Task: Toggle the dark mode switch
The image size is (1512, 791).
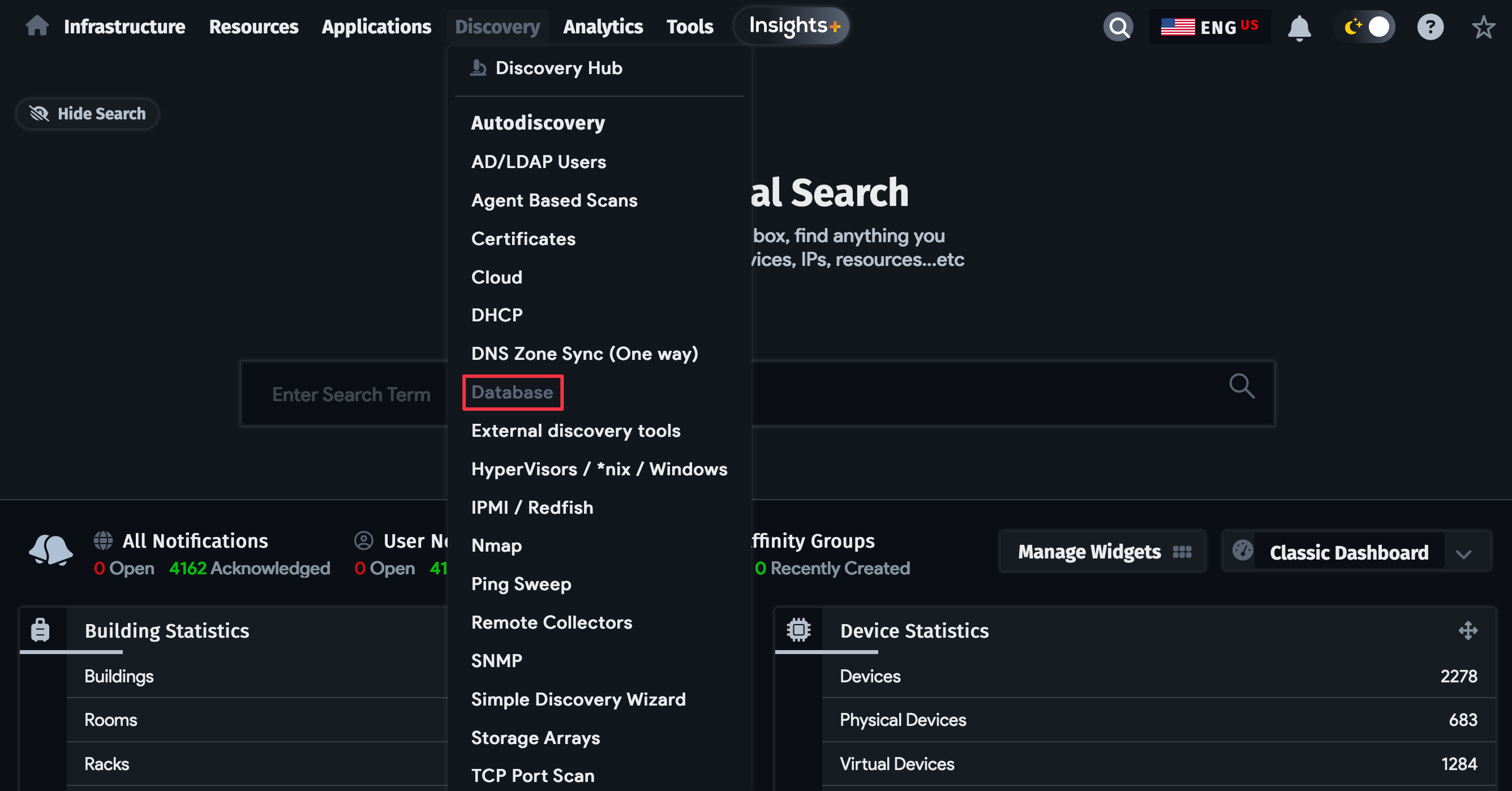Action: (x=1365, y=27)
